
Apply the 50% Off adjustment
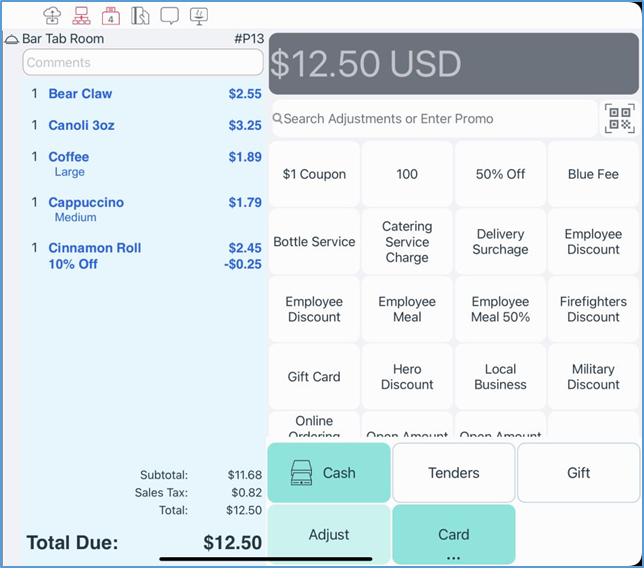(x=500, y=174)
